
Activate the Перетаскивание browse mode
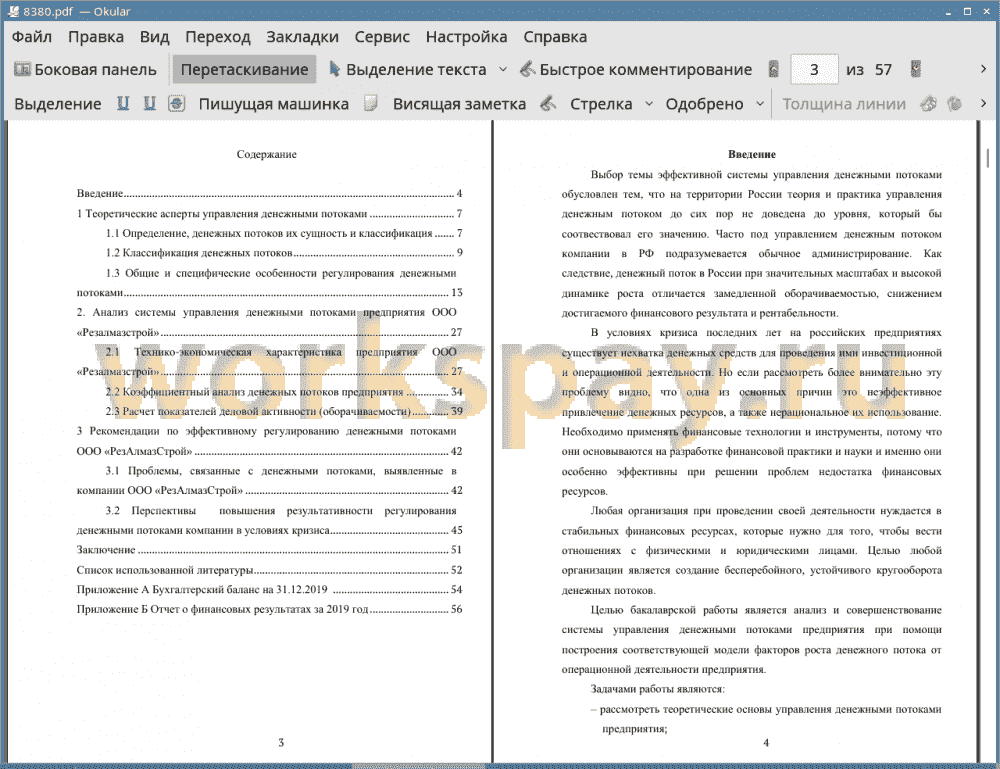tap(244, 70)
